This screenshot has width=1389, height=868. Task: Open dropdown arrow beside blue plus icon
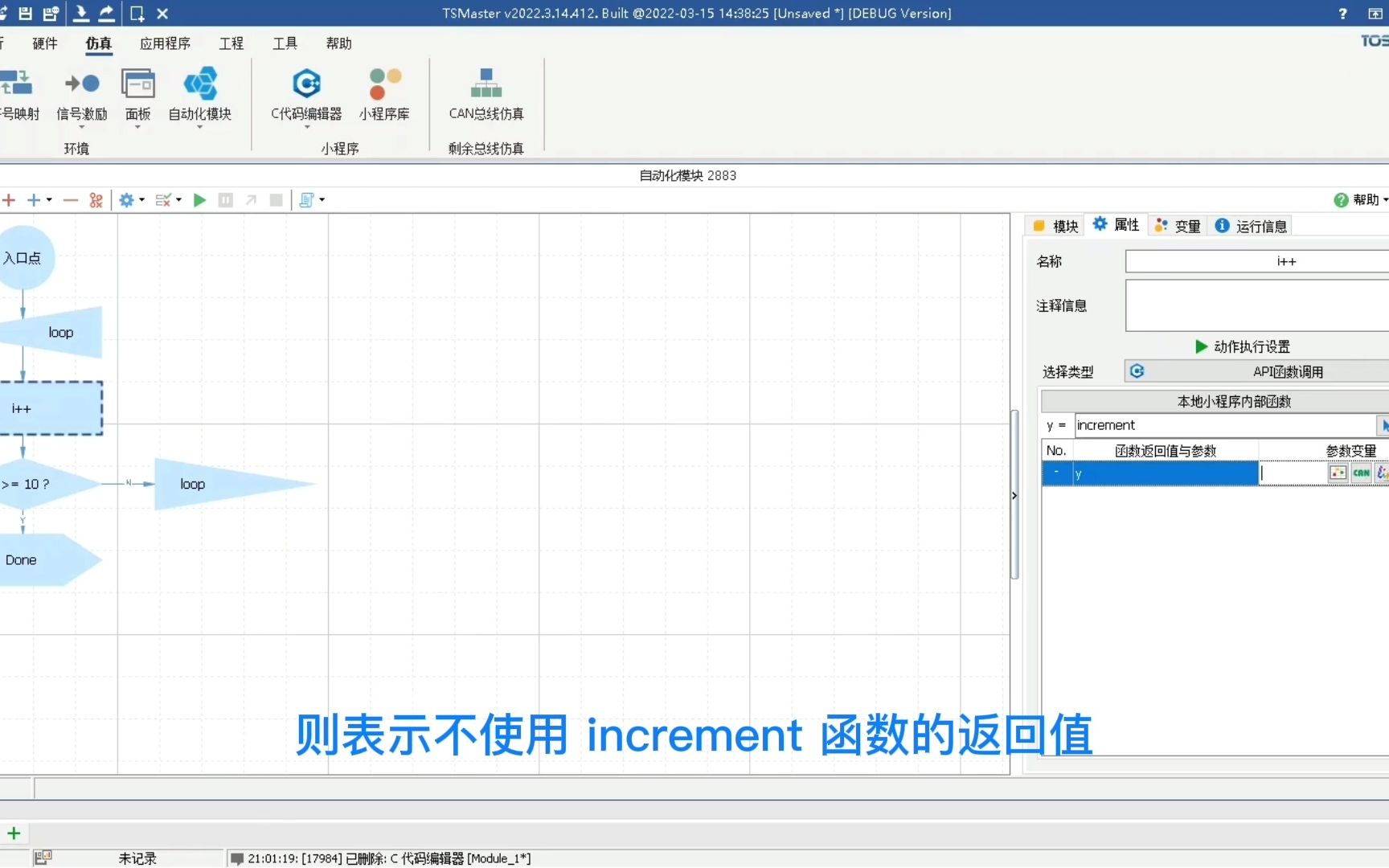(50, 200)
